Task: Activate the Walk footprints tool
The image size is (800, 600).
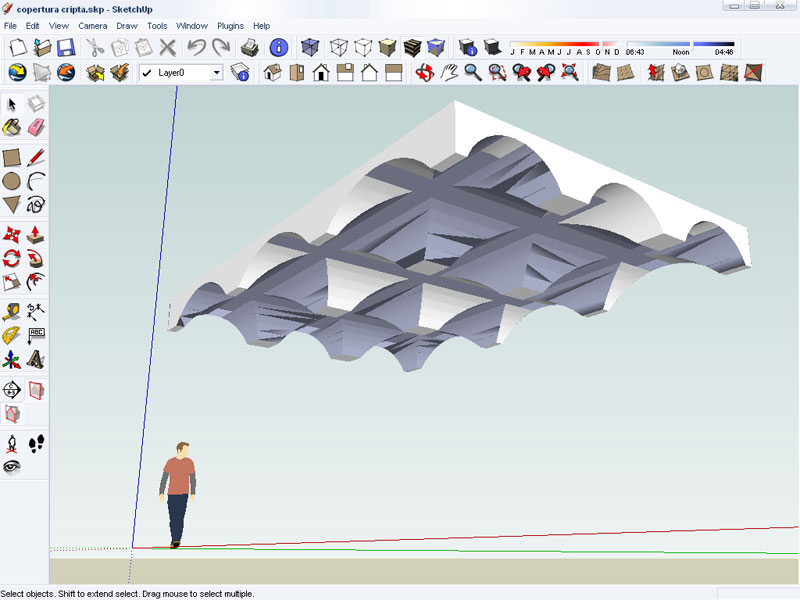Action: pos(36,443)
